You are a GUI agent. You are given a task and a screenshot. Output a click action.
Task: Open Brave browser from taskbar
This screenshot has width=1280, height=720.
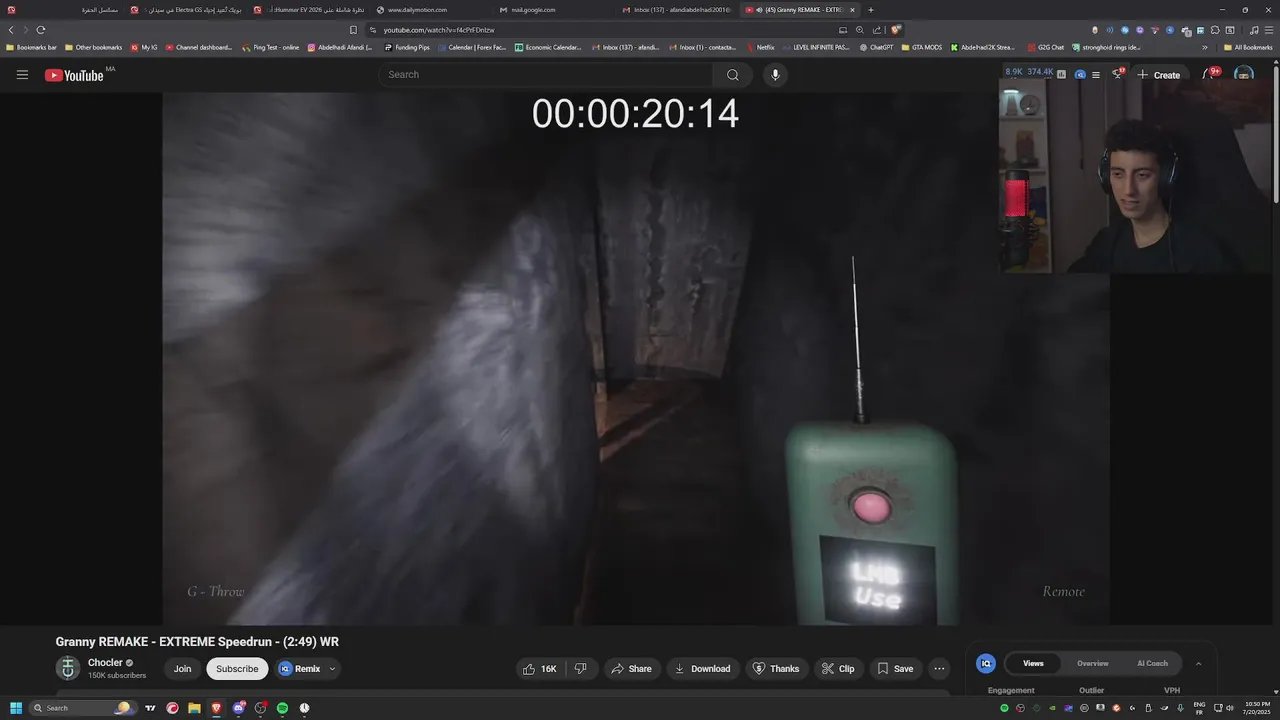(216, 708)
